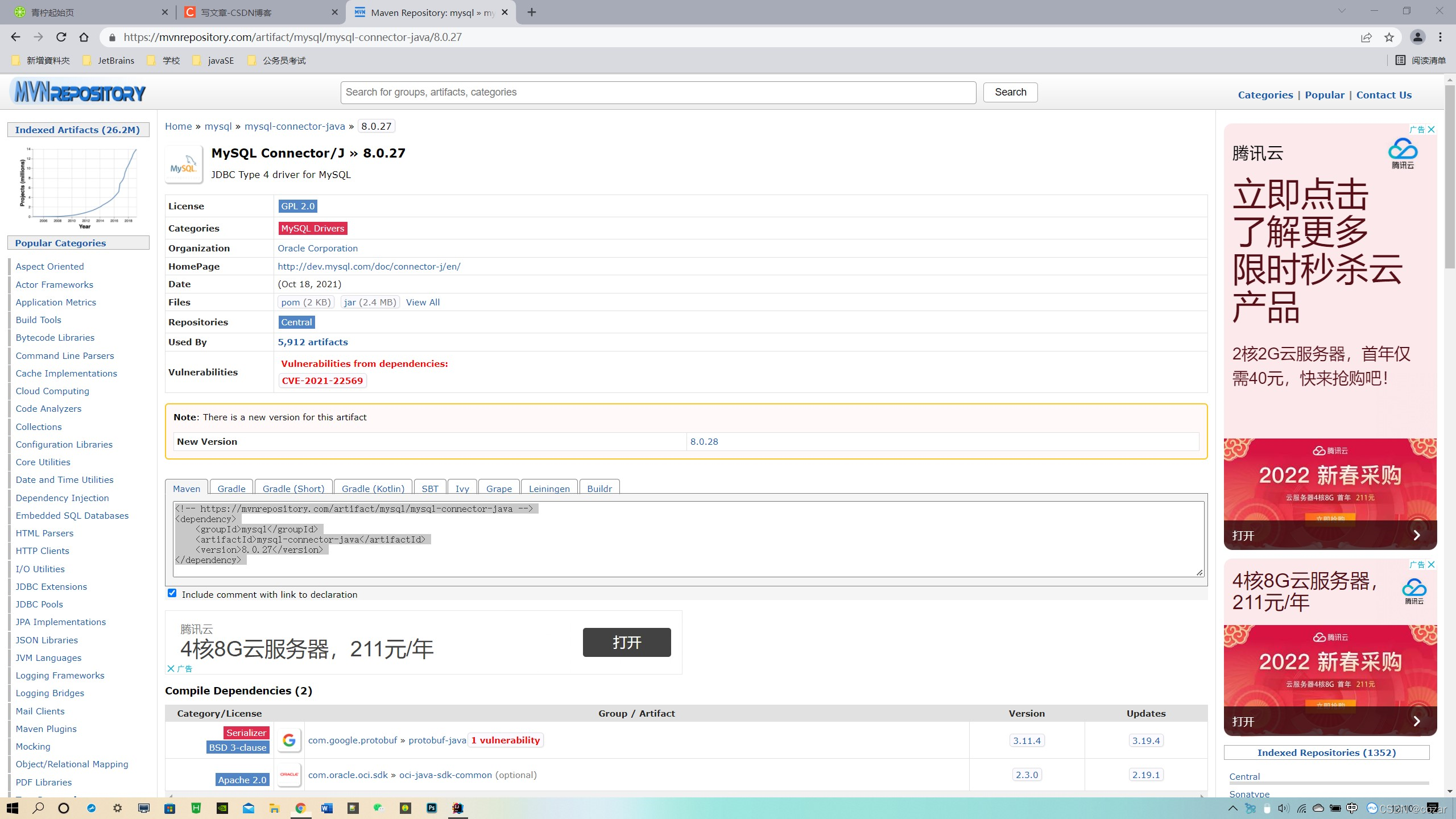
Task: Click the Maven dependency snippet text area
Action: click(688, 539)
